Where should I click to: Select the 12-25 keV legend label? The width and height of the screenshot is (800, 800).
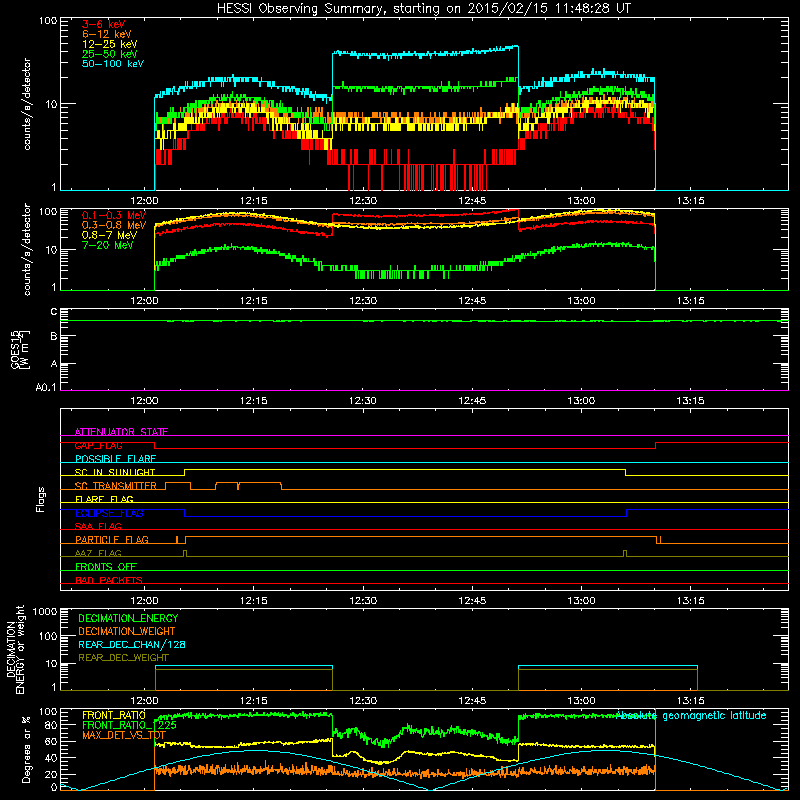tap(110, 44)
